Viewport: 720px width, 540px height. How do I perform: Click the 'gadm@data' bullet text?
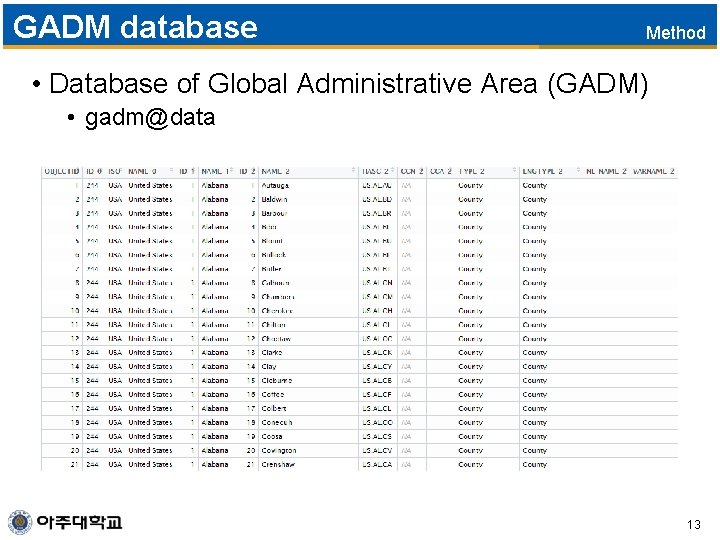coord(150,118)
